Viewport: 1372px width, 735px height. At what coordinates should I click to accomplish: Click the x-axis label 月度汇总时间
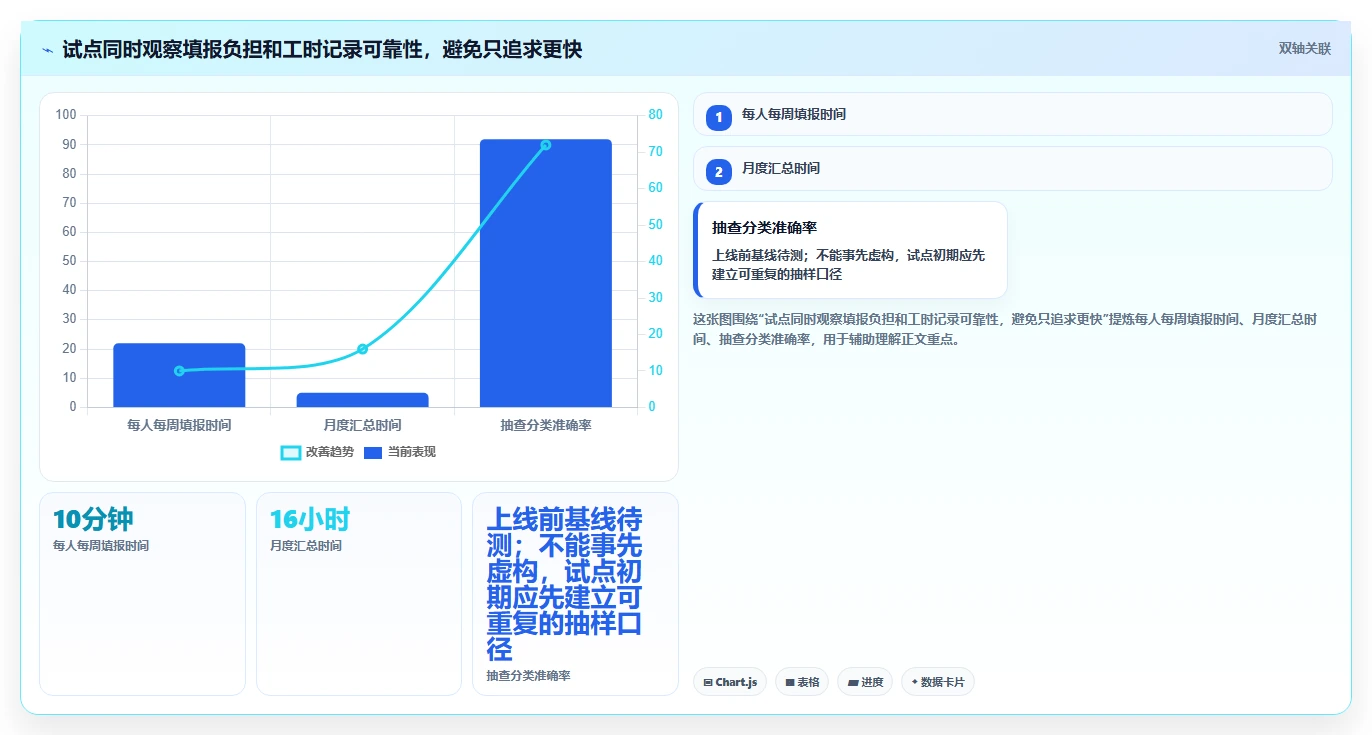(x=362, y=425)
